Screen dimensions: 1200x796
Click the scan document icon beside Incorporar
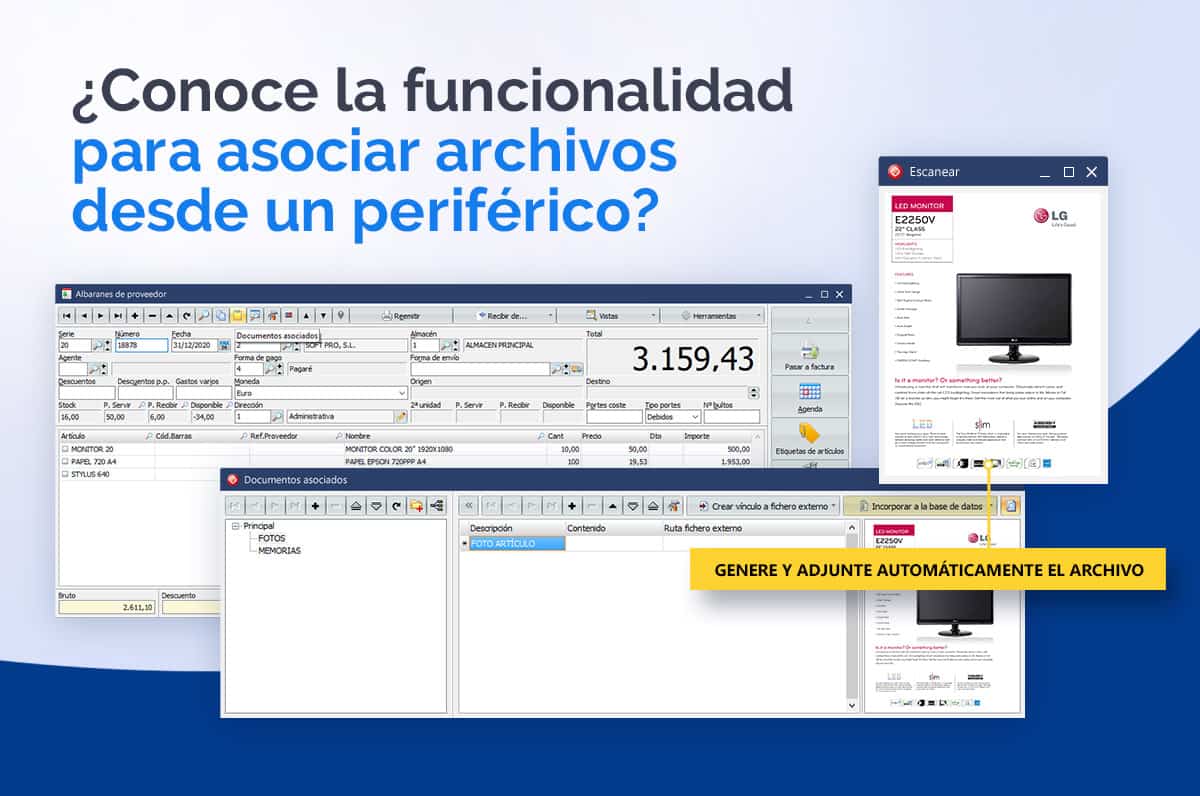1010,506
